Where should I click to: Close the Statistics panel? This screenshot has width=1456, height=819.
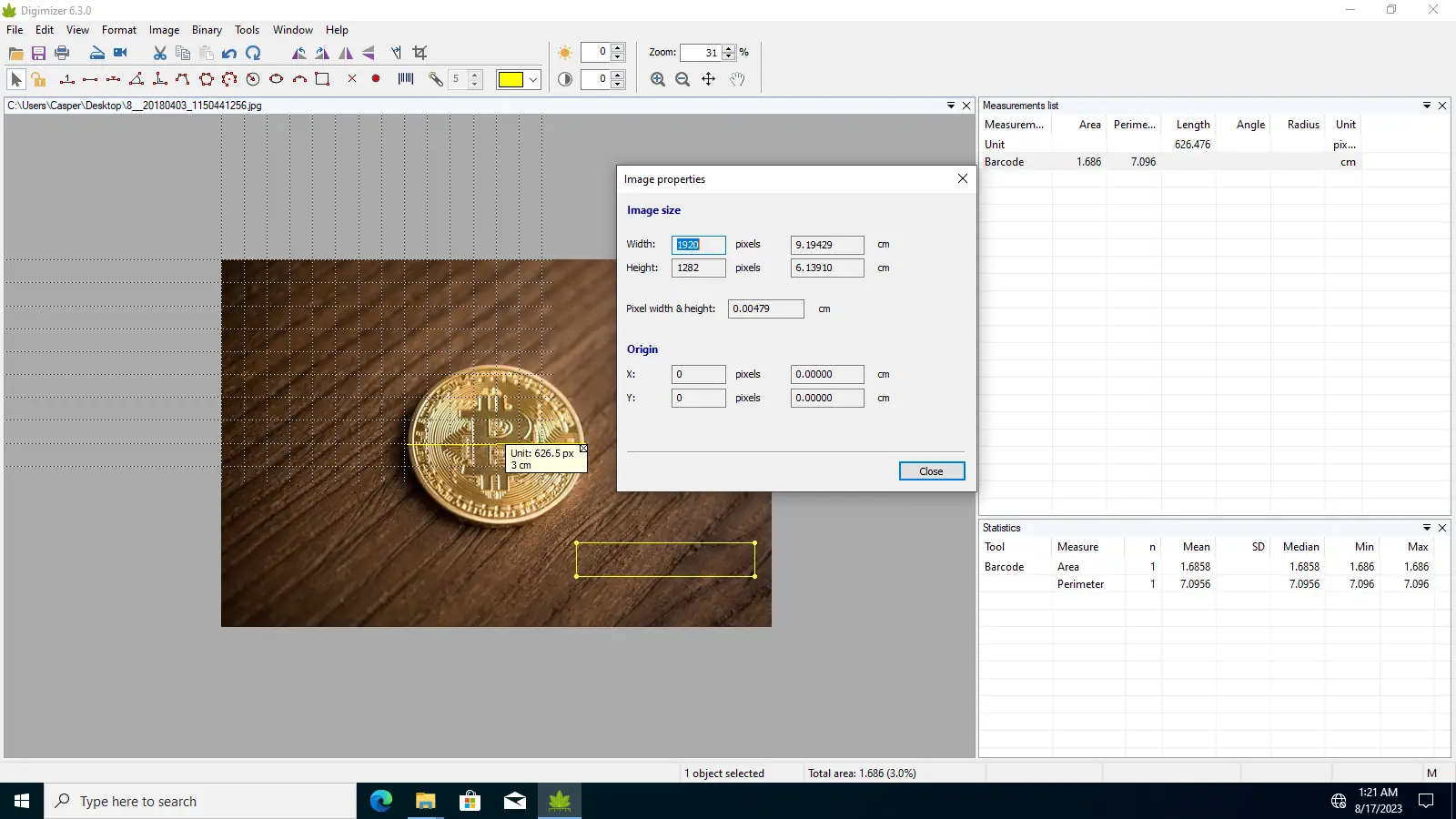[1442, 528]
